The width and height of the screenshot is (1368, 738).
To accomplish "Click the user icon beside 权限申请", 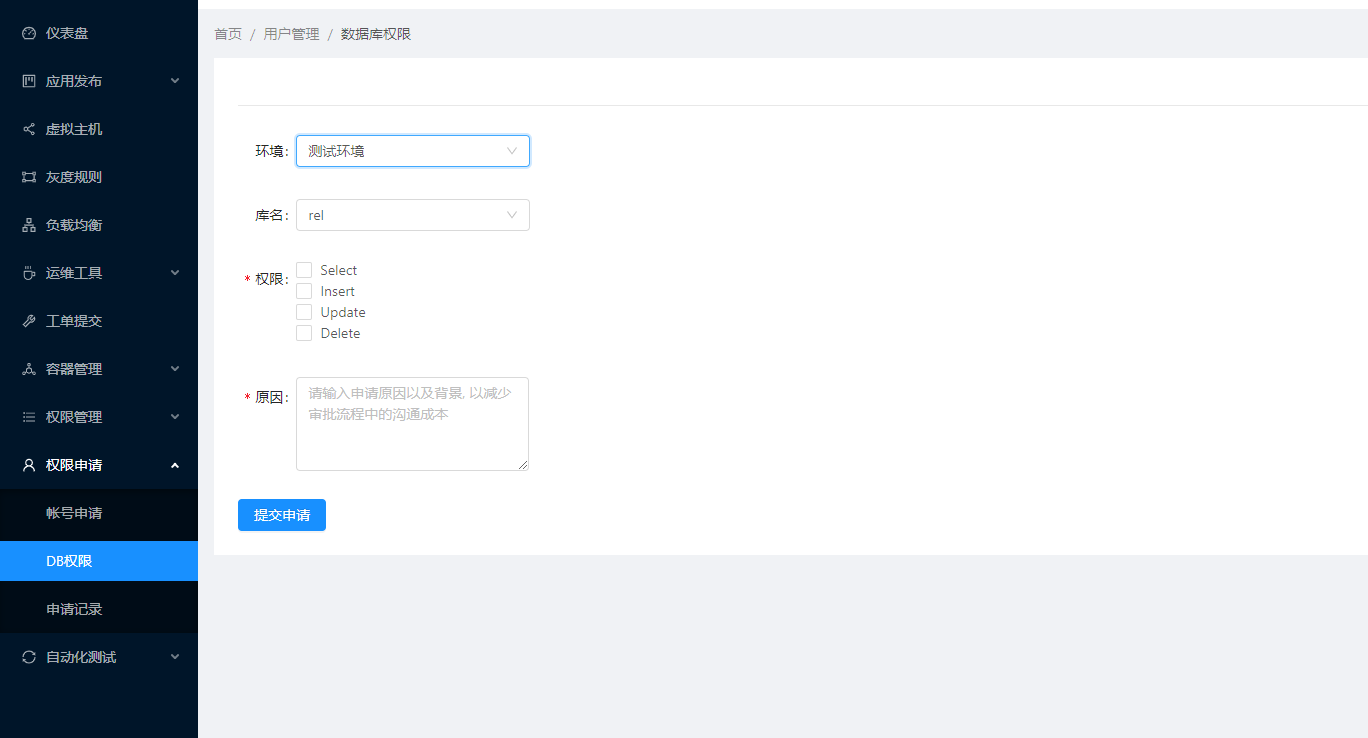I will click(29, 465).
